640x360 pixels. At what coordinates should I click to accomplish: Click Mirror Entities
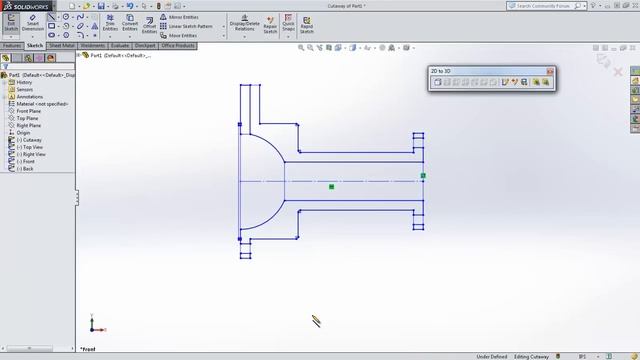(179, 17)
